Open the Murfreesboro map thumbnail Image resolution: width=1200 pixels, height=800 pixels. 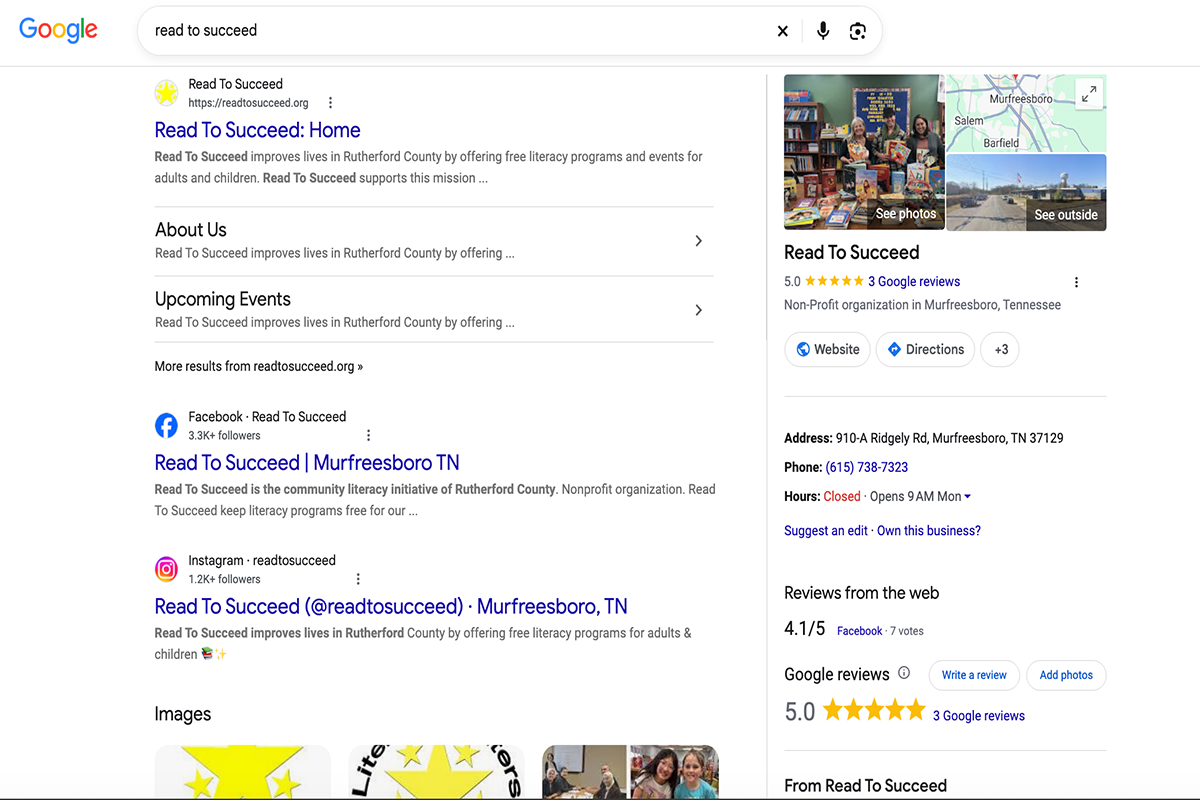(x=1026, y=113)
